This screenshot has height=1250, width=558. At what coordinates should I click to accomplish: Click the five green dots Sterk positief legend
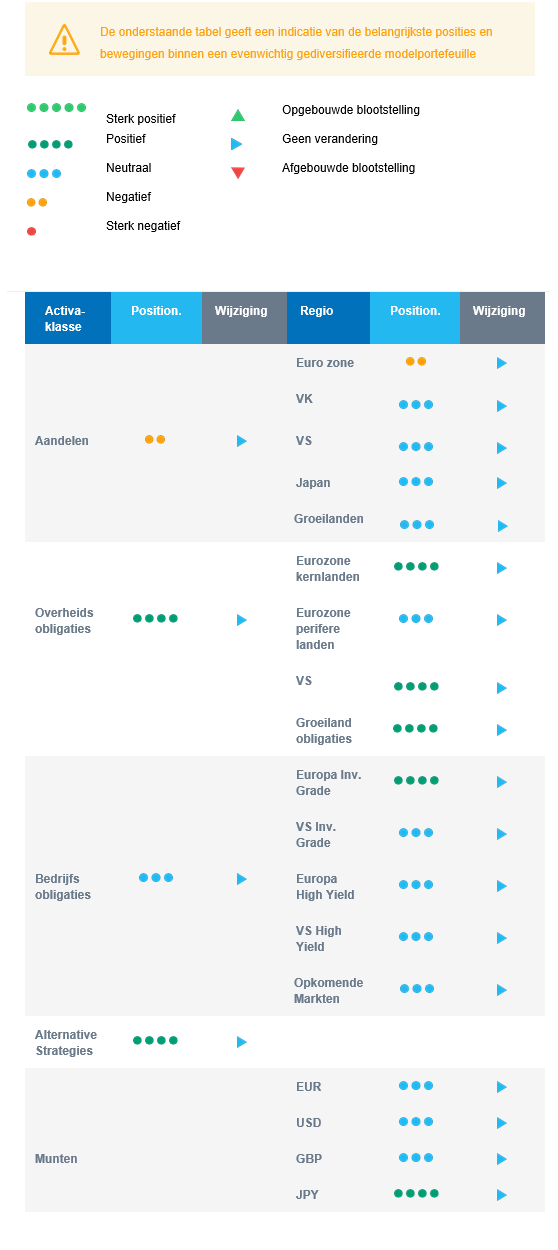point(56,107)
